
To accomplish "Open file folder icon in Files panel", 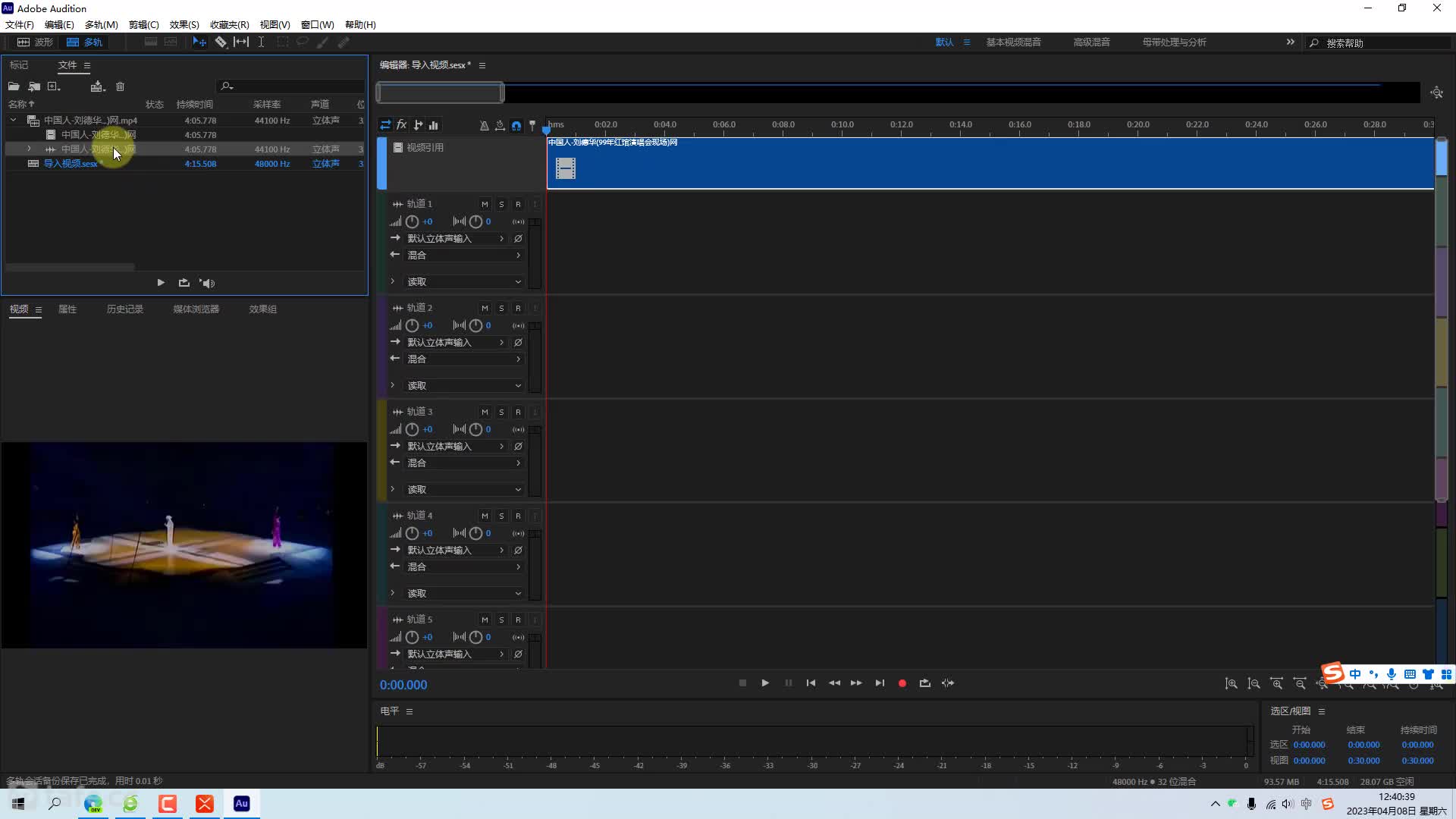I will (x=14, y=86).
